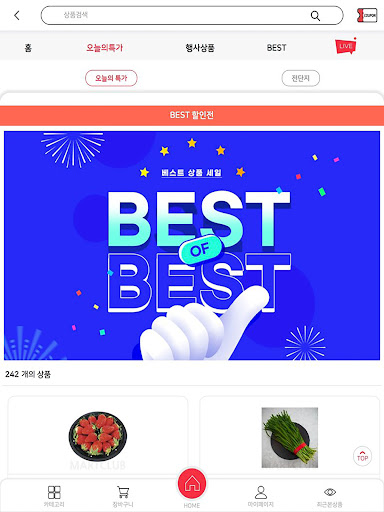Jump to top with TOP button
The image size is (384, 512).
[362, 456]
